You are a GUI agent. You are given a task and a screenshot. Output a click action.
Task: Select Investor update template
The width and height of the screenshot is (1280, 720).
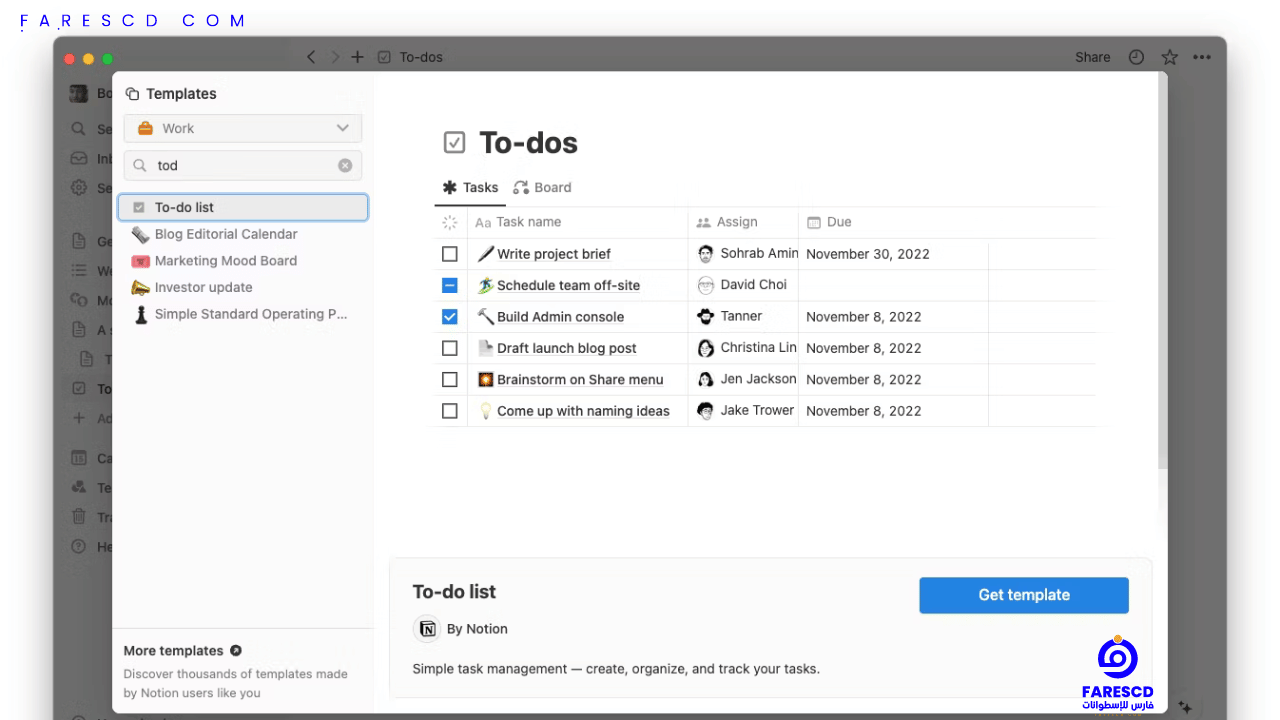pos(243,287)
